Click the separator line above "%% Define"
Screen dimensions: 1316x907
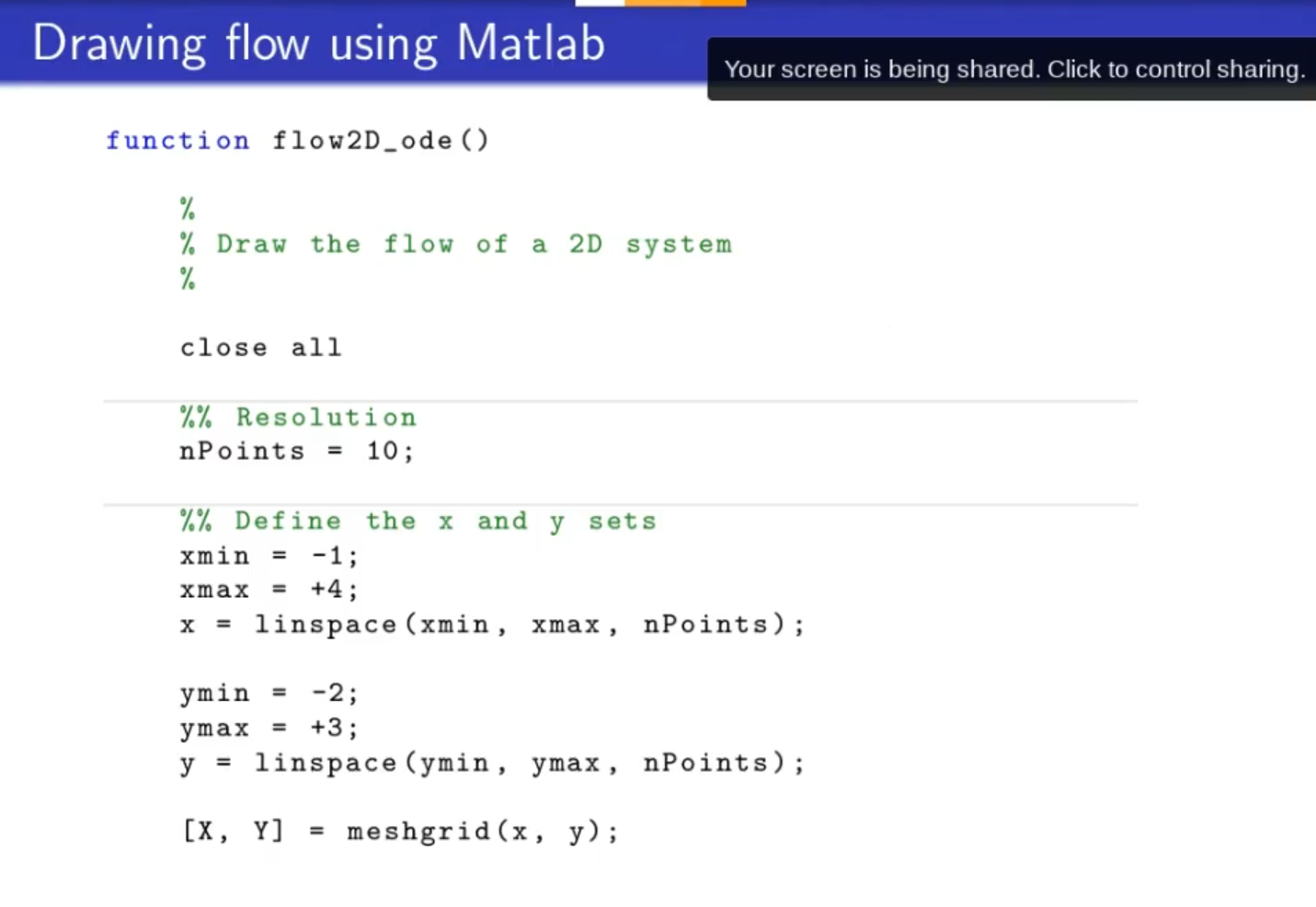click(621, 505)
